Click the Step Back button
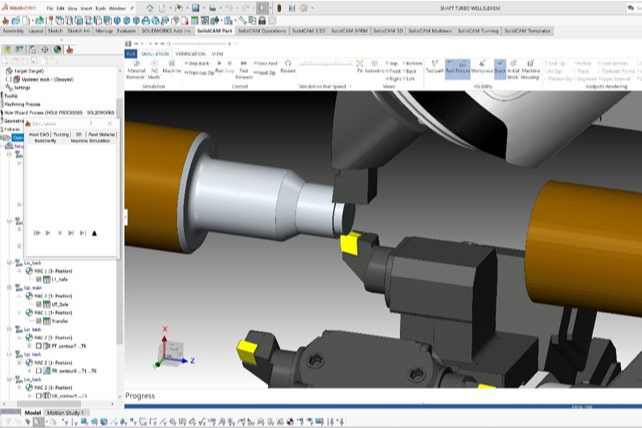642x428 pixels. 197,63
